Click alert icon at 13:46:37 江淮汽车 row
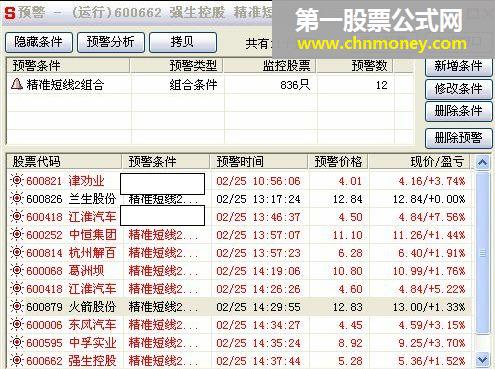The image size is (495, 369). click(x=17, y=217)
